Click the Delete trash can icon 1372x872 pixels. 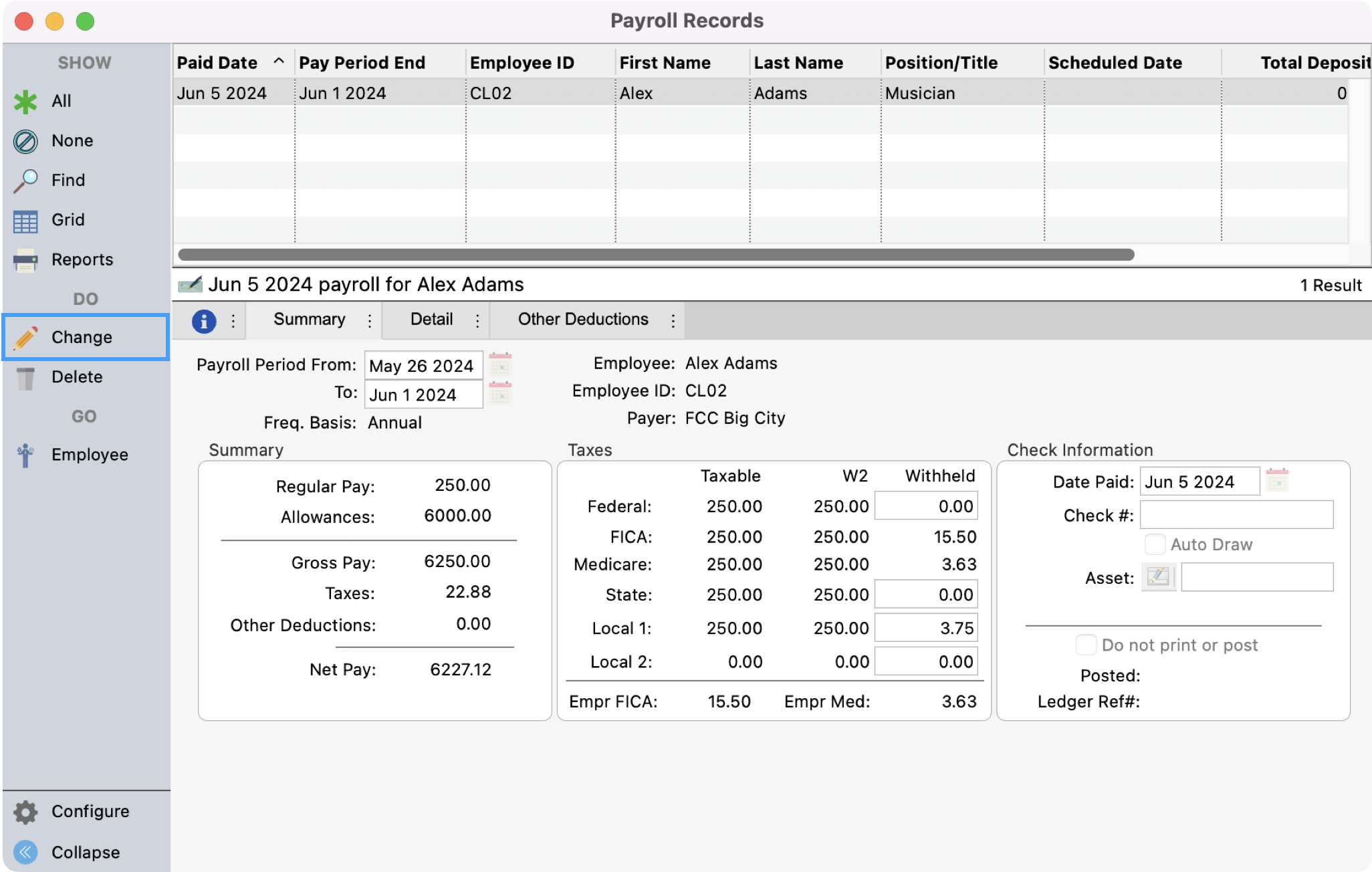coord(25,378)
